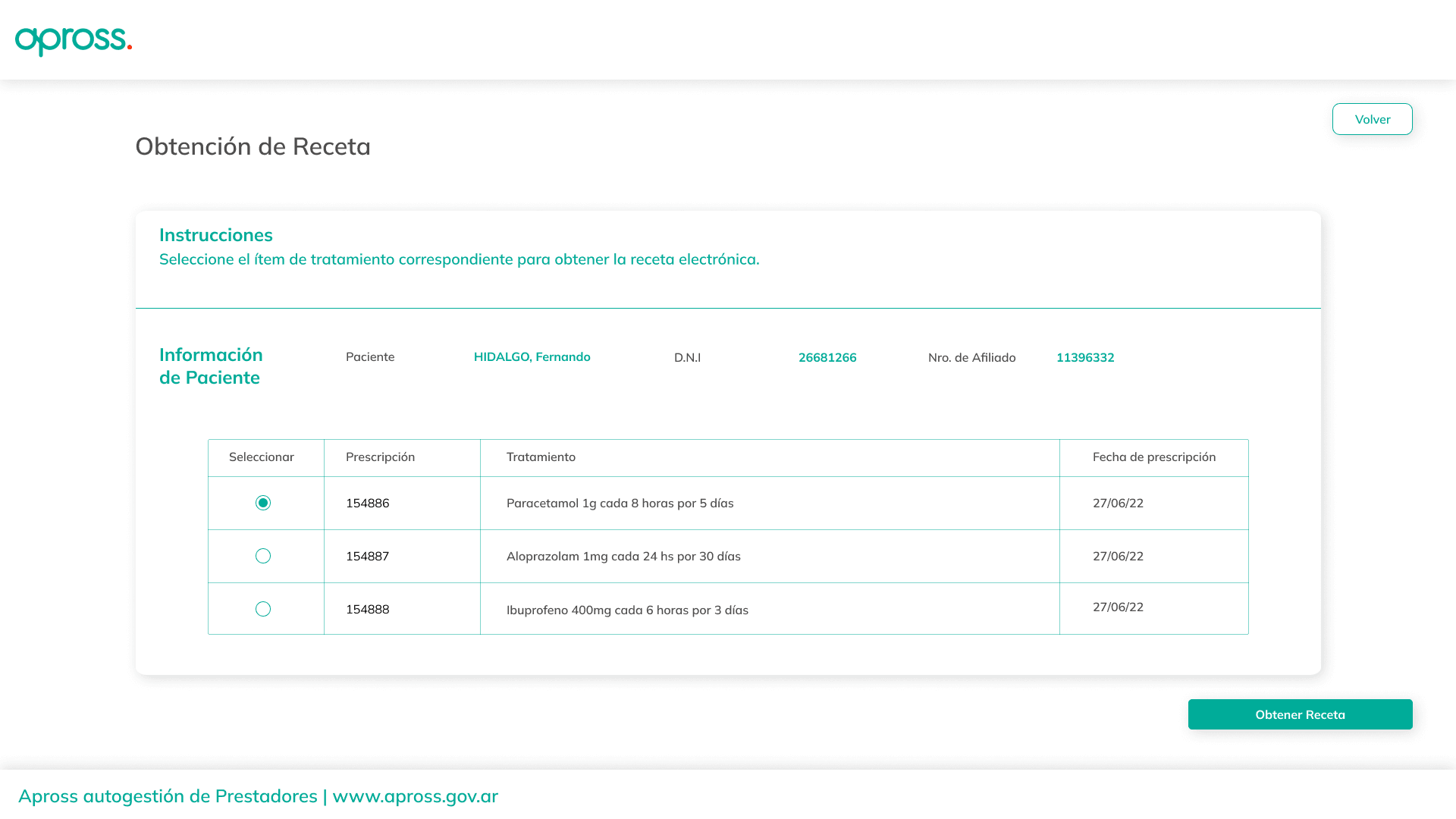
Task: Click the Información de Paciente heading
Action: click(x=211, y=366)
